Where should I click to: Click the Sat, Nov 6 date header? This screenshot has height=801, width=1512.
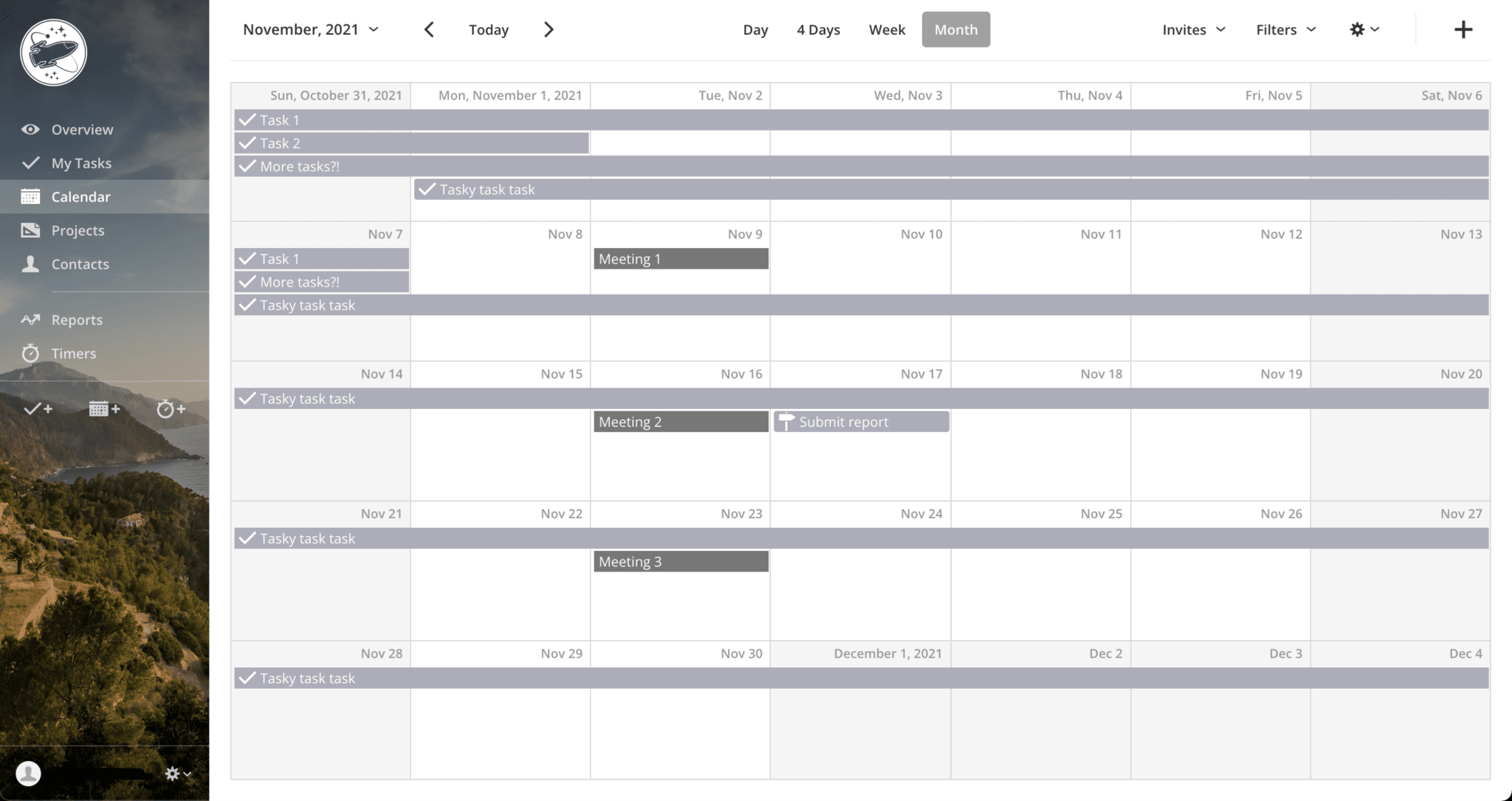pyautogui.click(x=1451, y=95)
